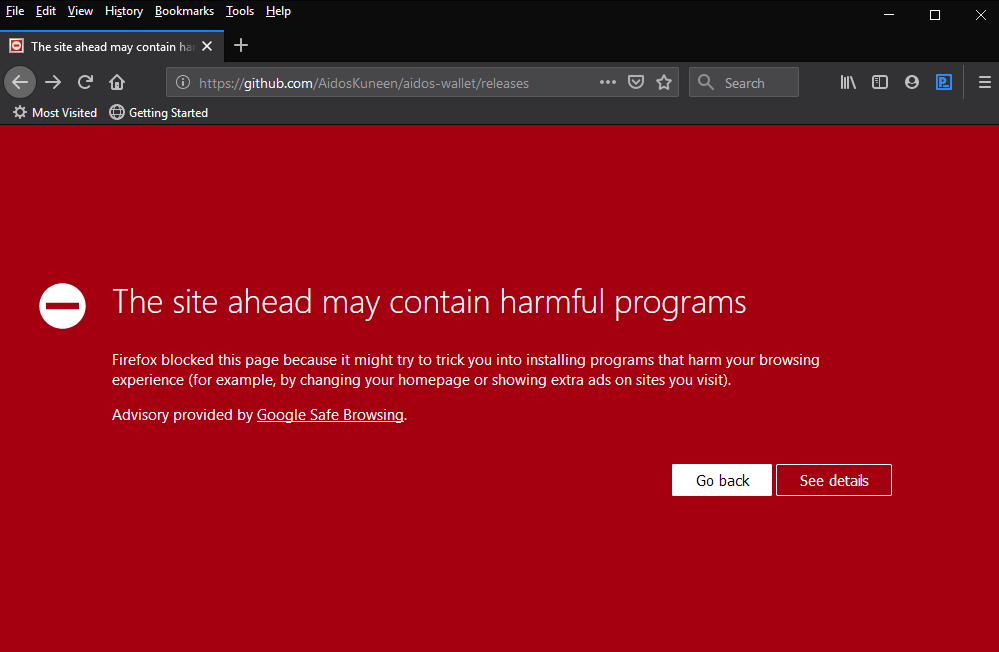Open the File menu

click(15, 11)
